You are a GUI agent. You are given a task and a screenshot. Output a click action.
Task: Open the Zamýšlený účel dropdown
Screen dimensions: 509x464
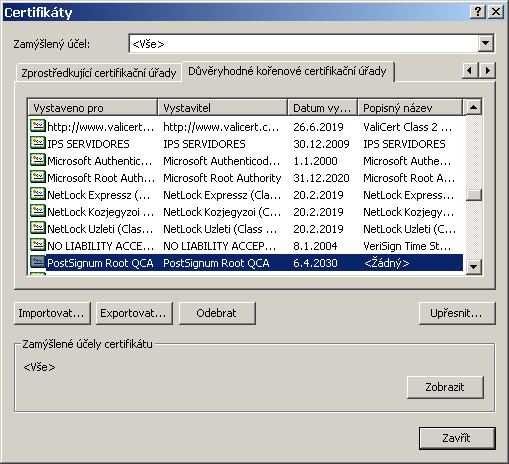pyautogui.click(x=486, y=43)
